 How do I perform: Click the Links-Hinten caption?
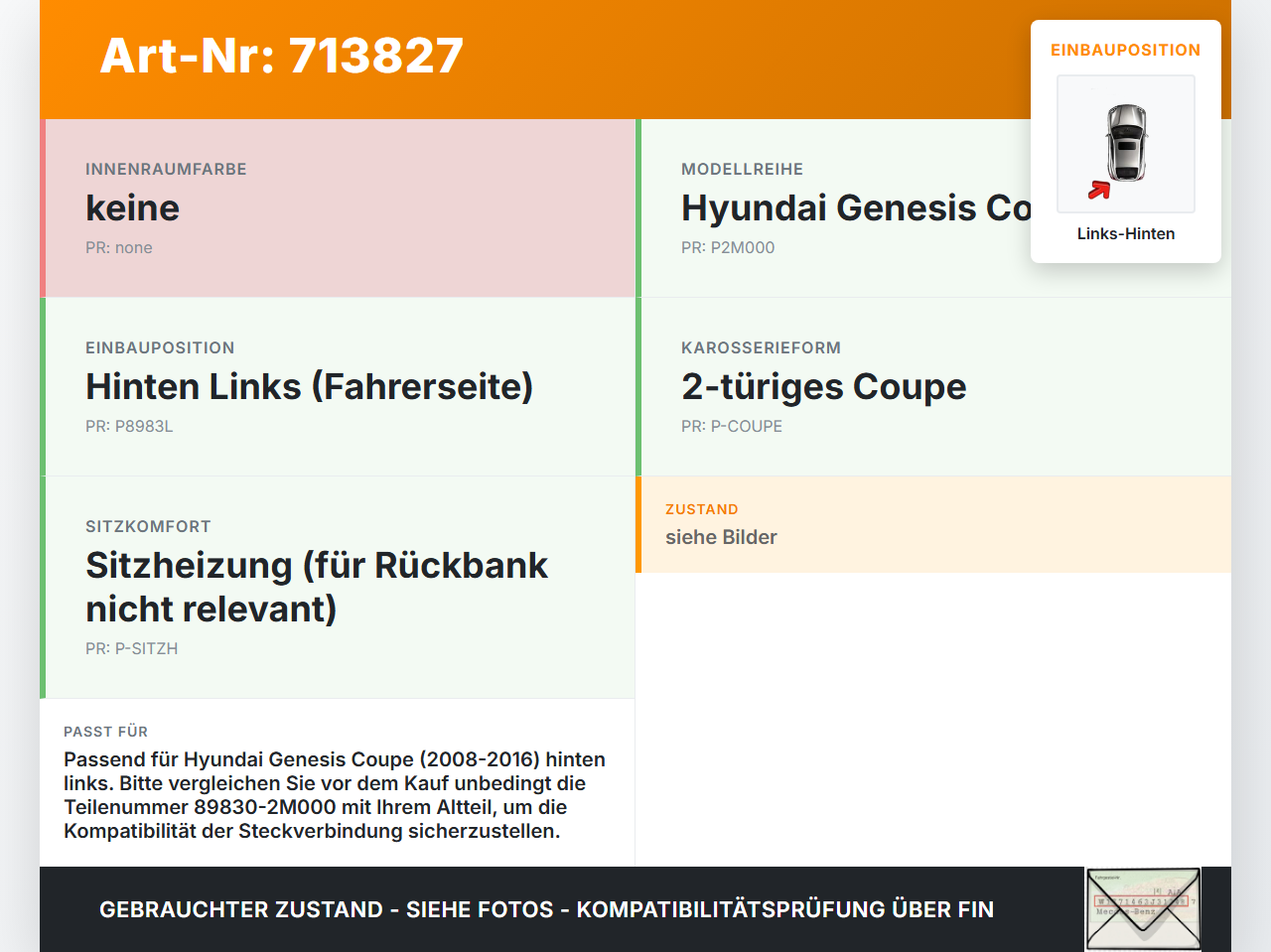tap(1126, 233)
